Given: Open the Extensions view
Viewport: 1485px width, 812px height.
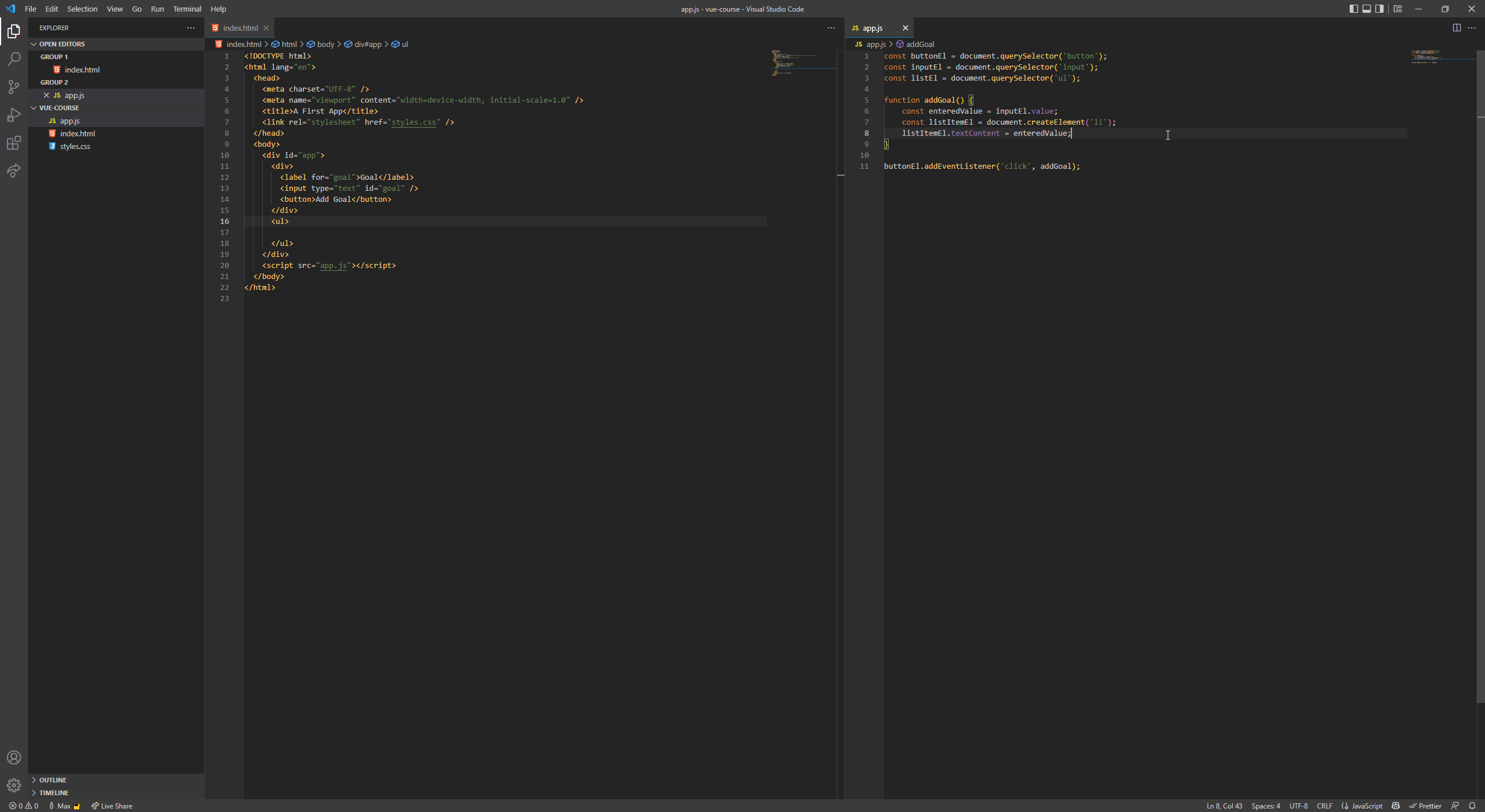Looking at the screenshot, I should coord(14,143).
